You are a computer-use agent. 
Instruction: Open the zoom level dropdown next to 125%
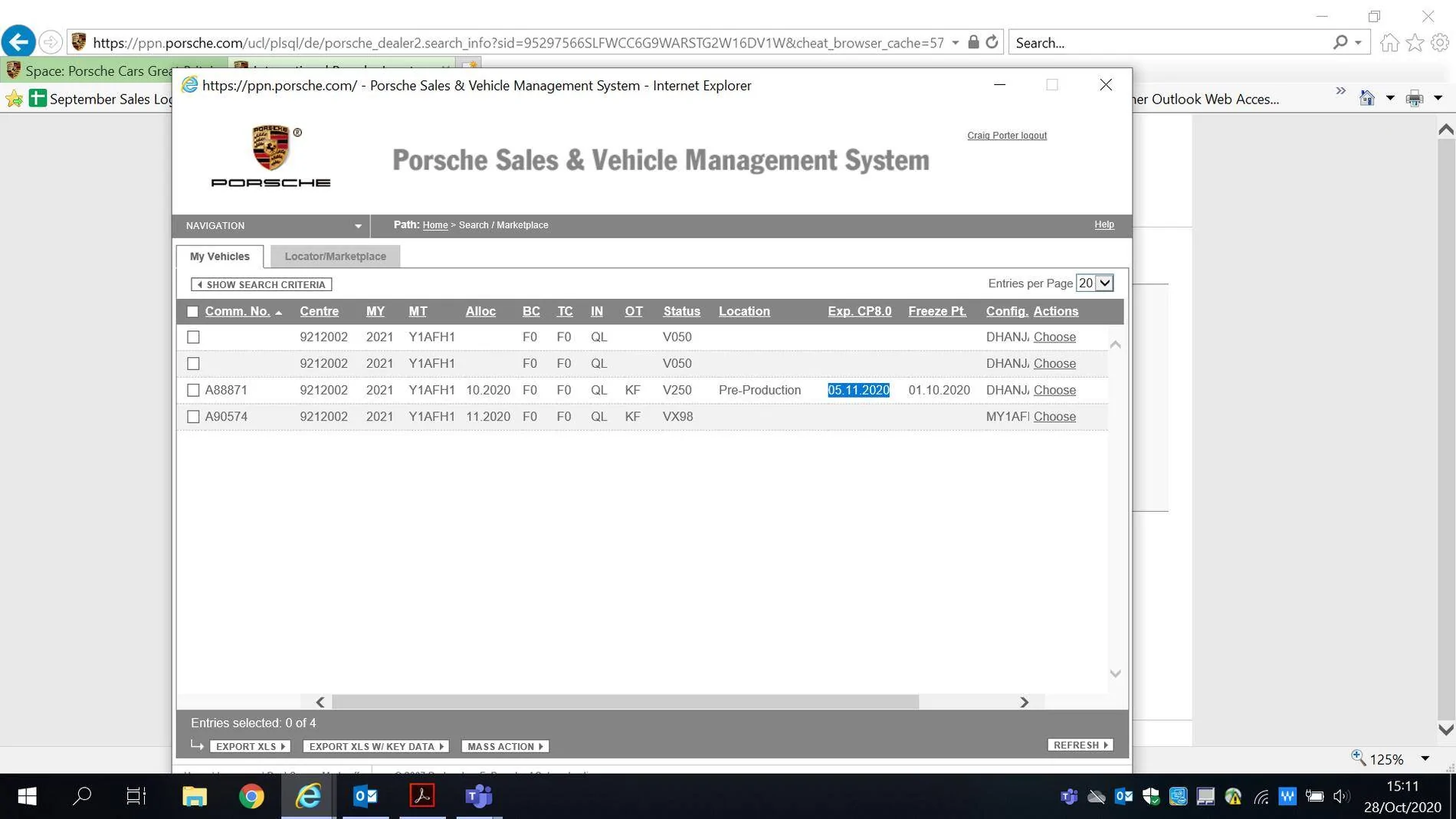(1425, 759)
